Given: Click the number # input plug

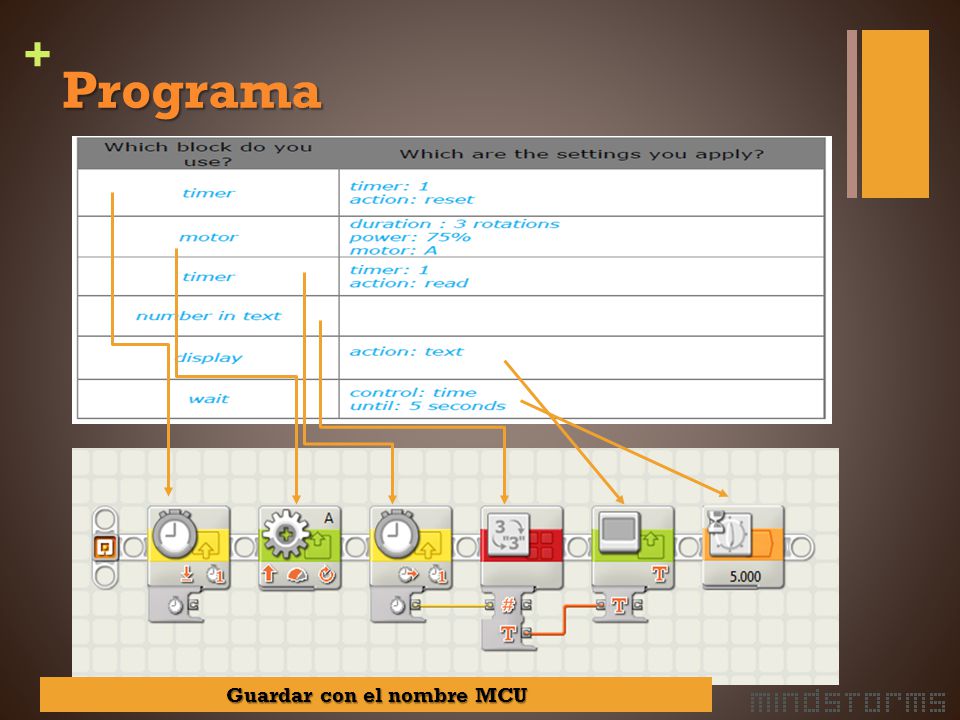Looking at the screenshot, I should point(489,605).
